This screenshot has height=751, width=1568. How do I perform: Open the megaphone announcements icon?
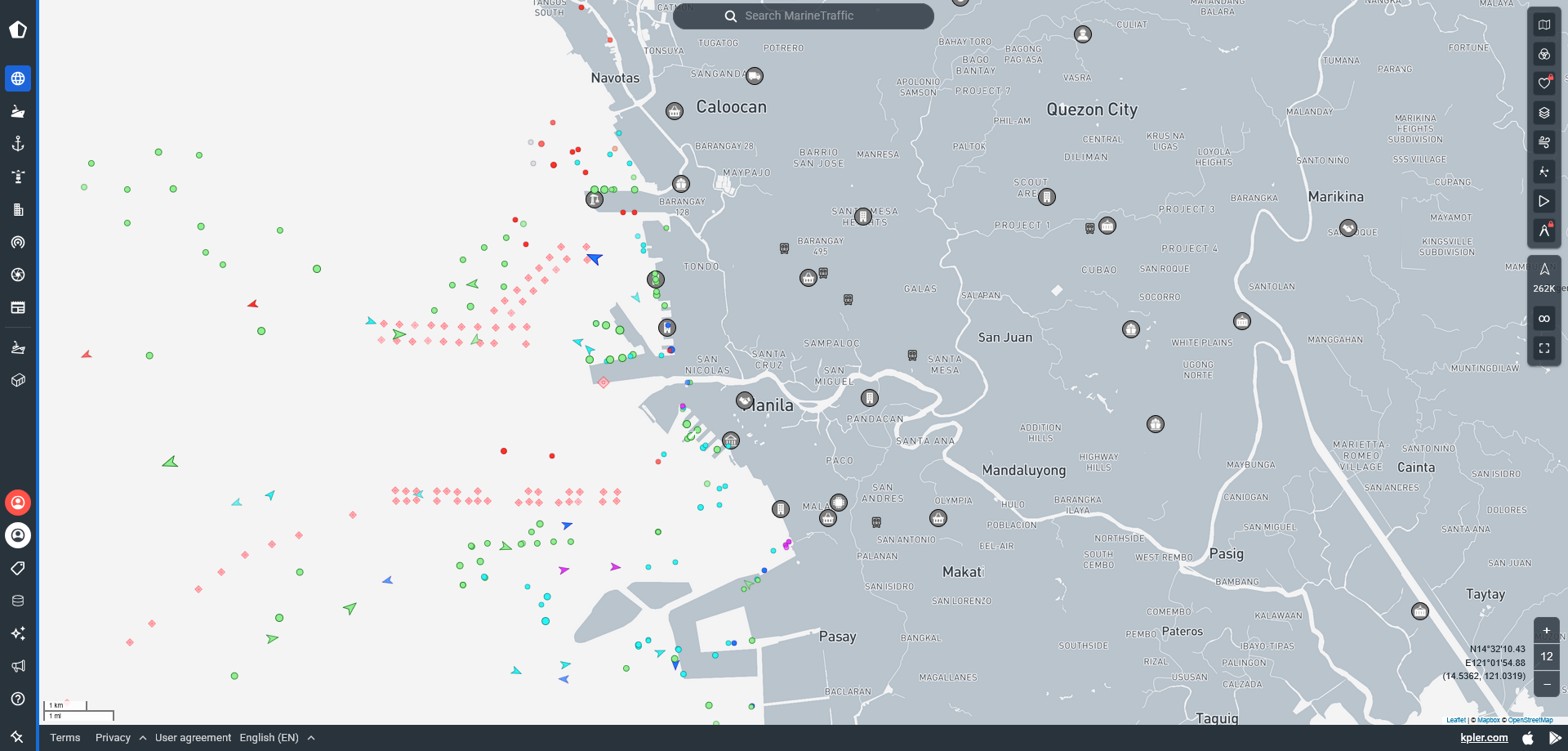point(18,666)
